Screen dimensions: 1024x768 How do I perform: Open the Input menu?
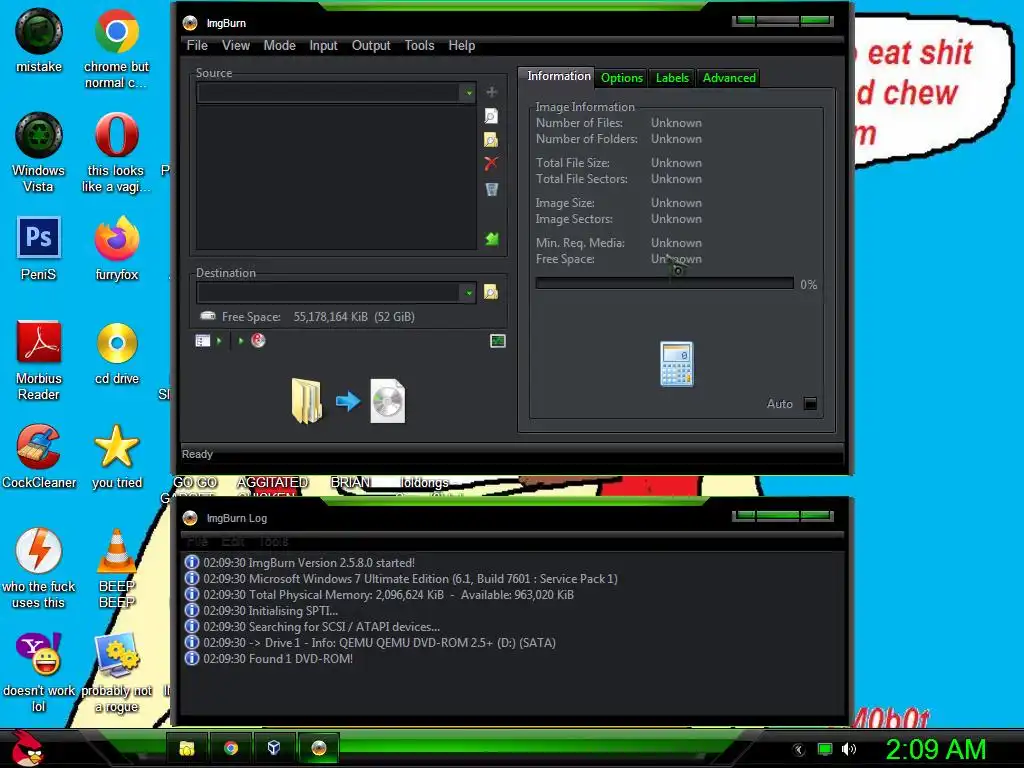(323, 46)
